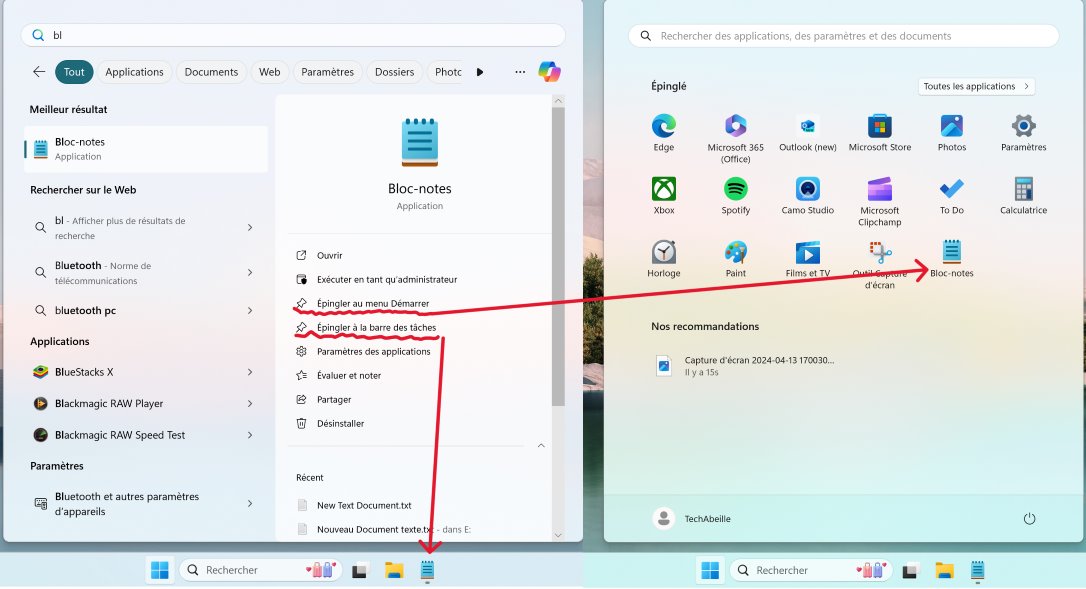Open To Do pinned app

[952, 189]
